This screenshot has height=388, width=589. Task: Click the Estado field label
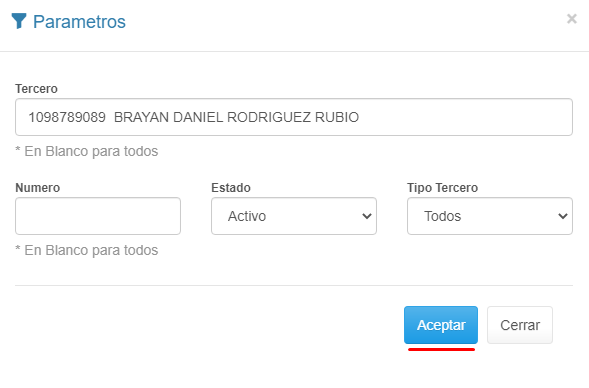tap(231, 187)
